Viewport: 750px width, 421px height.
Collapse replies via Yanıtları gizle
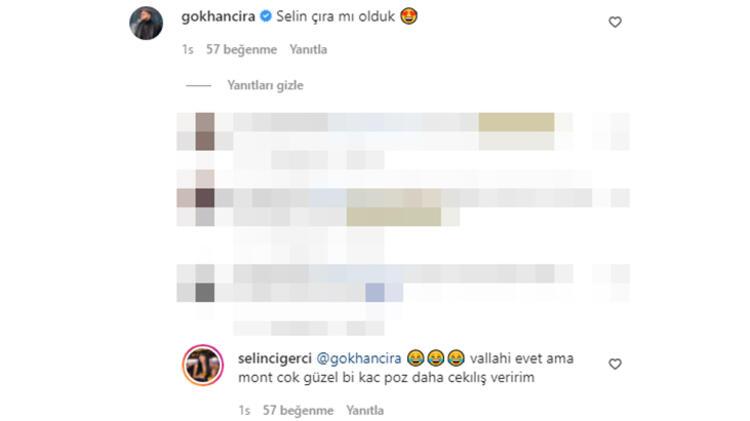click(x=265, y=86)
